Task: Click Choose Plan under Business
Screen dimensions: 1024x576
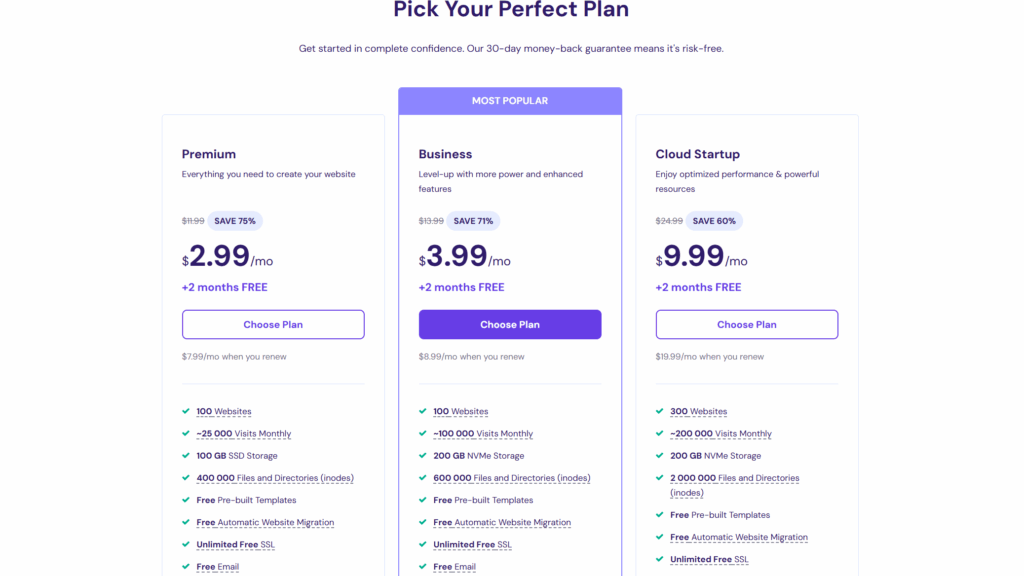Action: (510, 324)
